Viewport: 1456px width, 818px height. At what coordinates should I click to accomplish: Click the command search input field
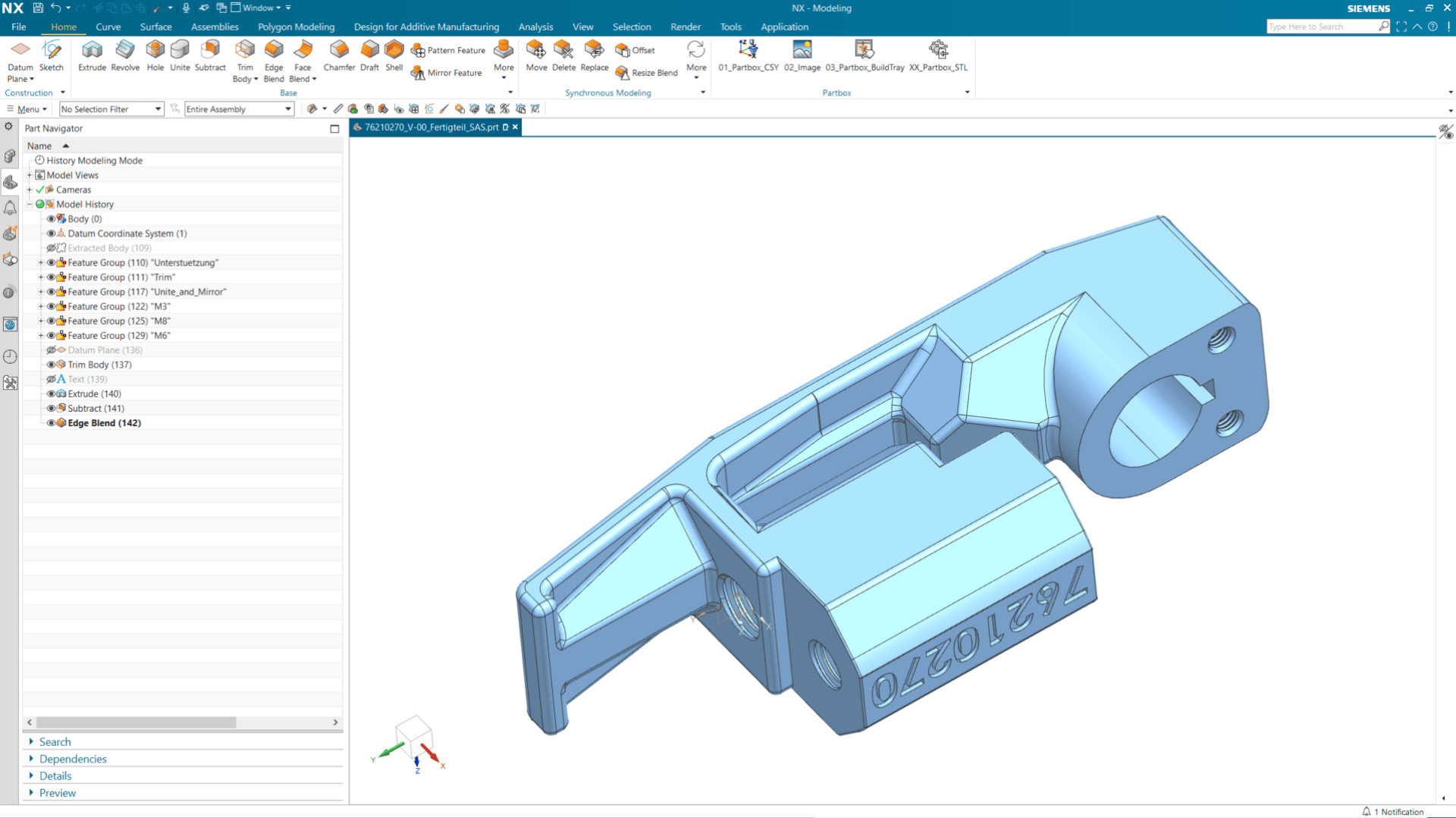[1323, 27]
